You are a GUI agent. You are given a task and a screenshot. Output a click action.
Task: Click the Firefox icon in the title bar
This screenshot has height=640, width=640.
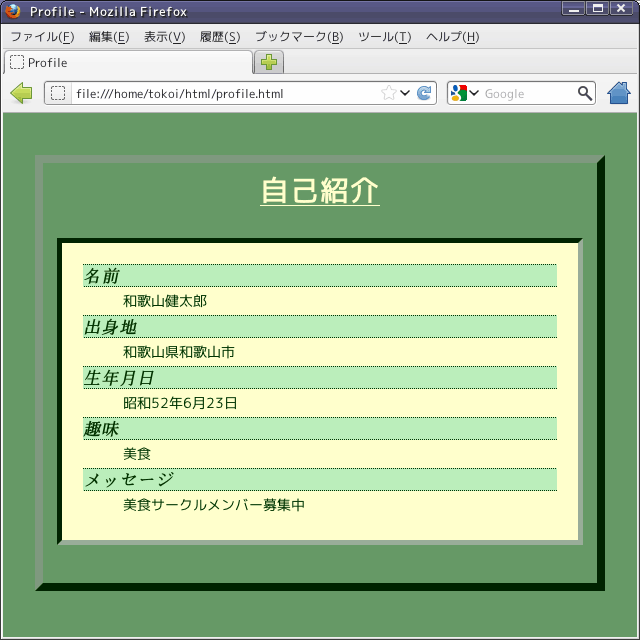[13, 11]
